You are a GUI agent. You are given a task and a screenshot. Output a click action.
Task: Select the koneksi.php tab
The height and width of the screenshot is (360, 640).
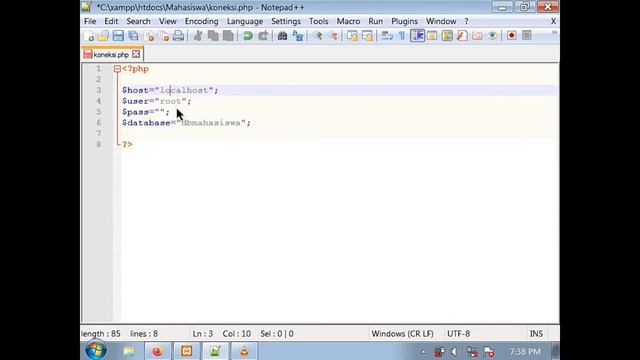coord(111,54)
